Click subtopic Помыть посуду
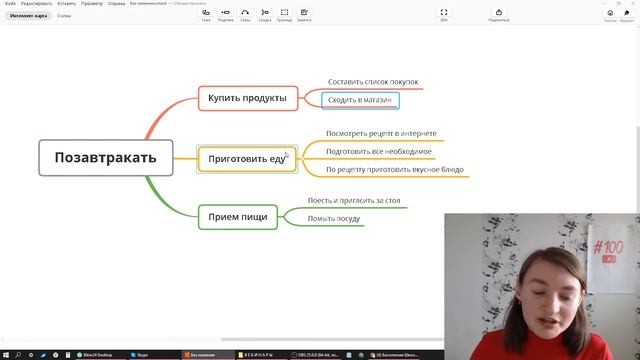Image resolution: width=640 pixels, height=360 pixels. tap(334, 218)
